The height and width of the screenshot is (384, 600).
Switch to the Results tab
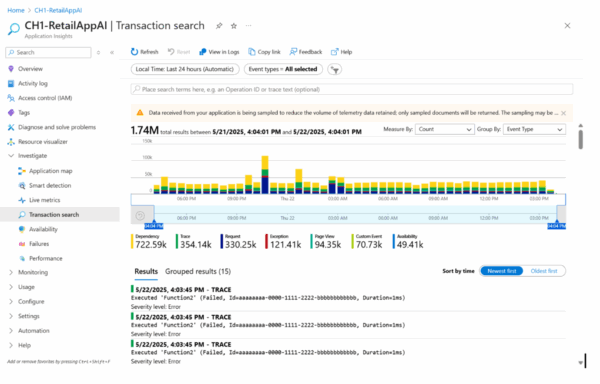(x=146, y=272)
